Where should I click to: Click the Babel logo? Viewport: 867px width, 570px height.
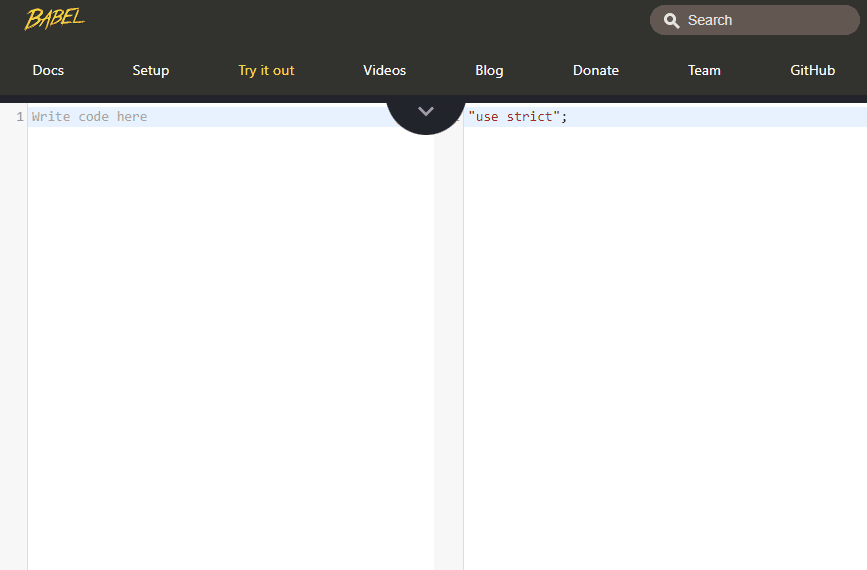(54, 19)
